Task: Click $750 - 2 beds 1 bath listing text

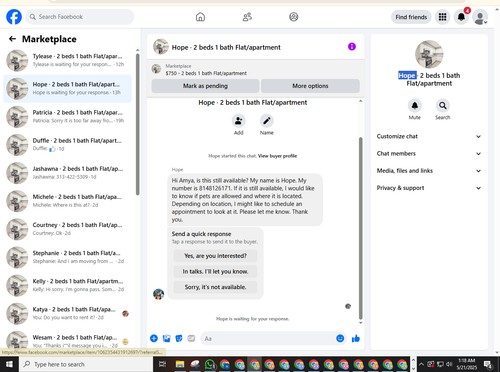Action: point(206,73)
